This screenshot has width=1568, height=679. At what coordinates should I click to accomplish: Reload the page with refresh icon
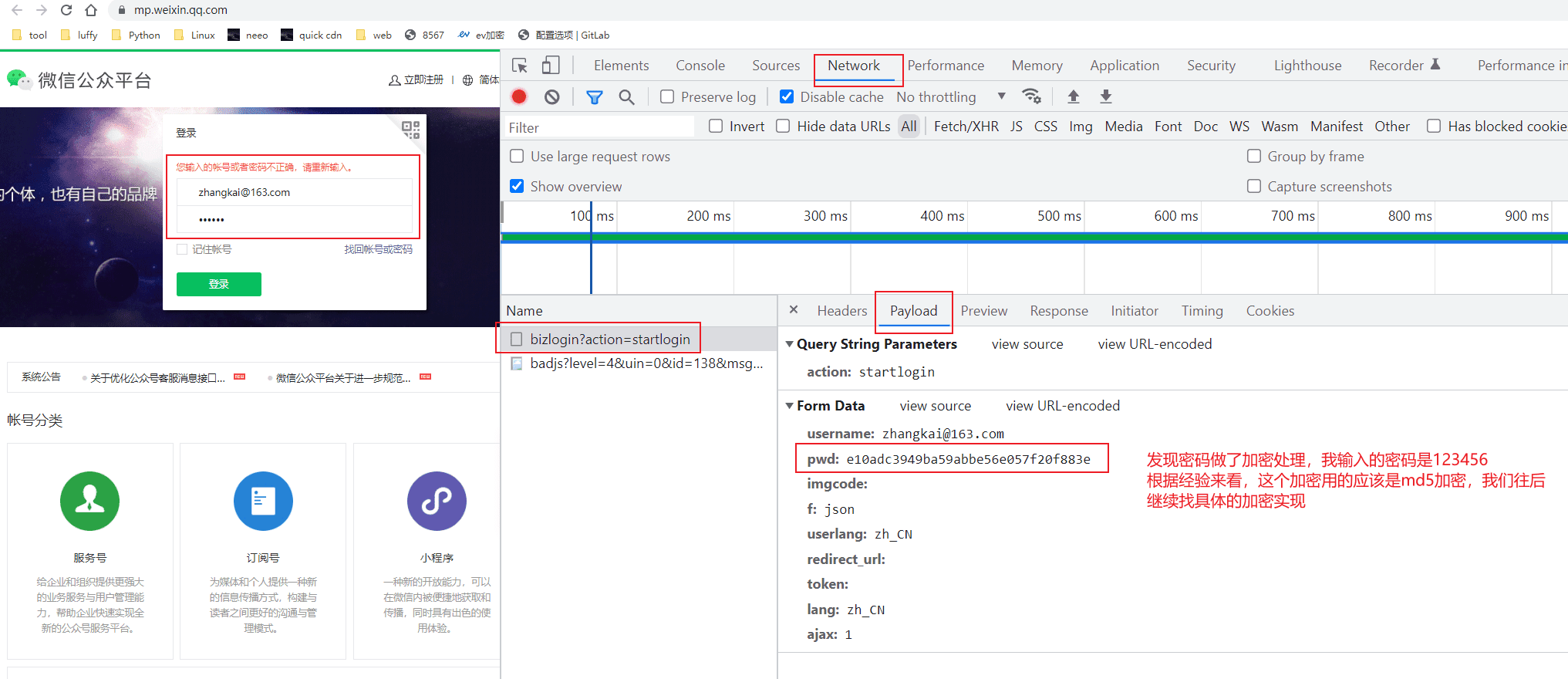pyautogui.click(x=66, y=10)
